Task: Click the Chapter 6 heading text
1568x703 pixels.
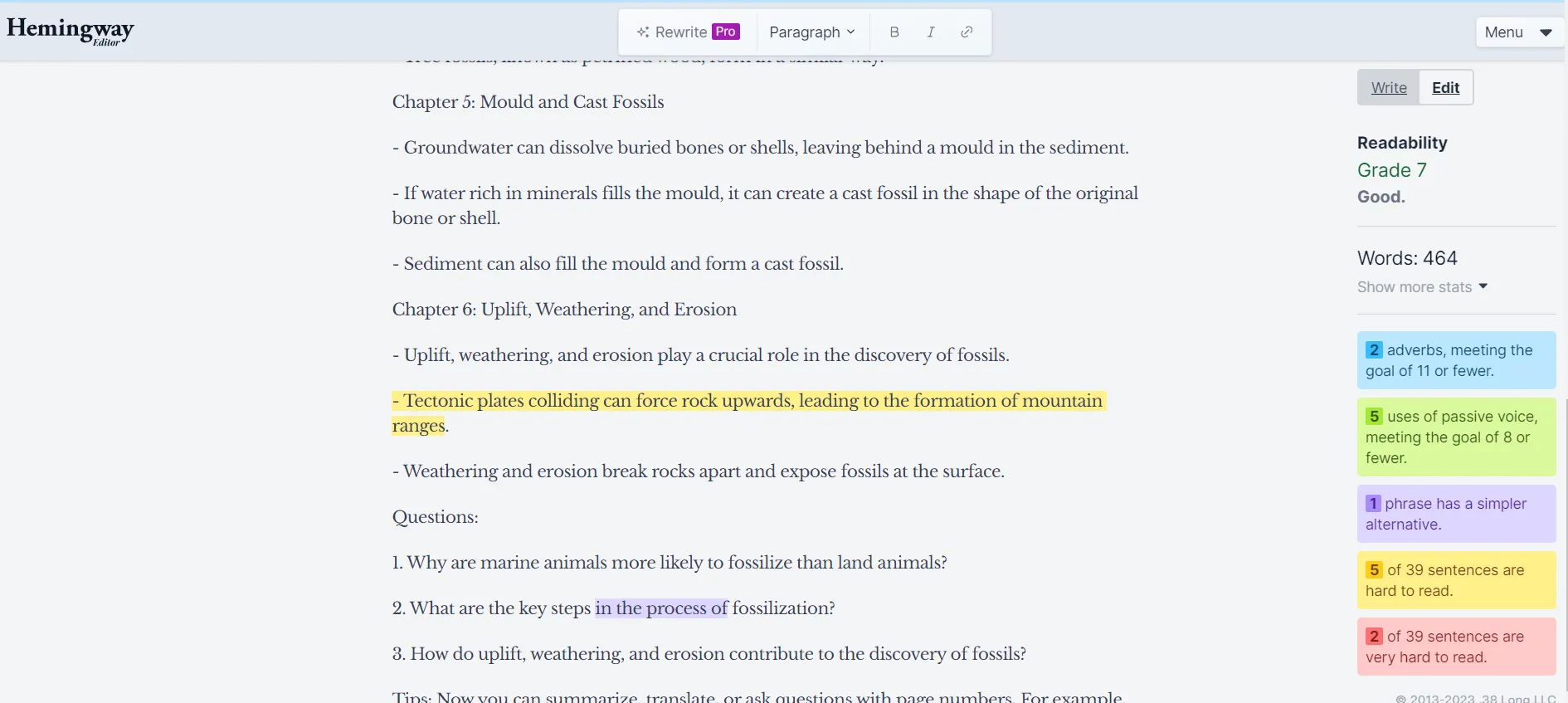Action: (564, 310)
